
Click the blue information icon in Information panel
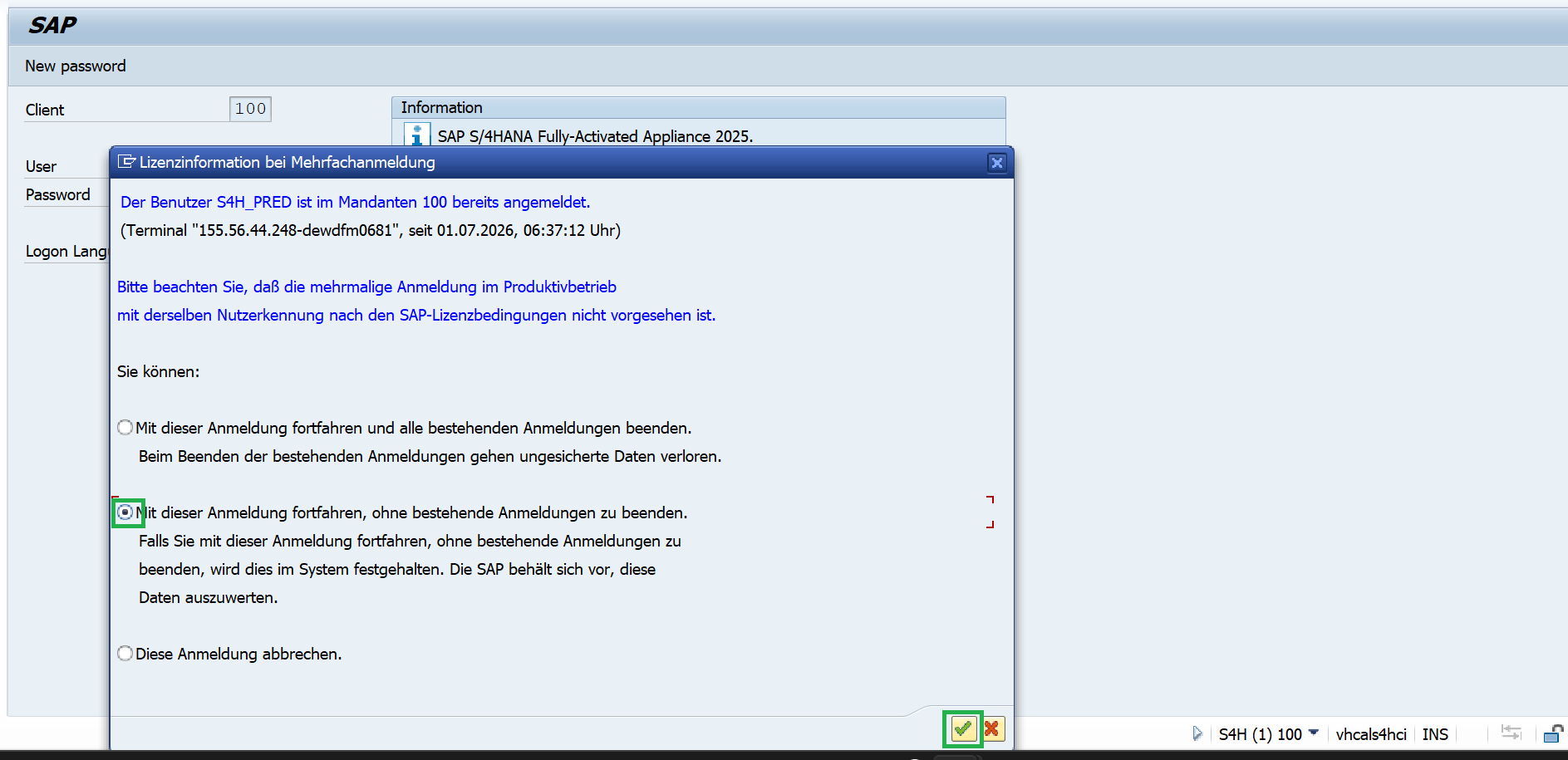pos(416,135)
